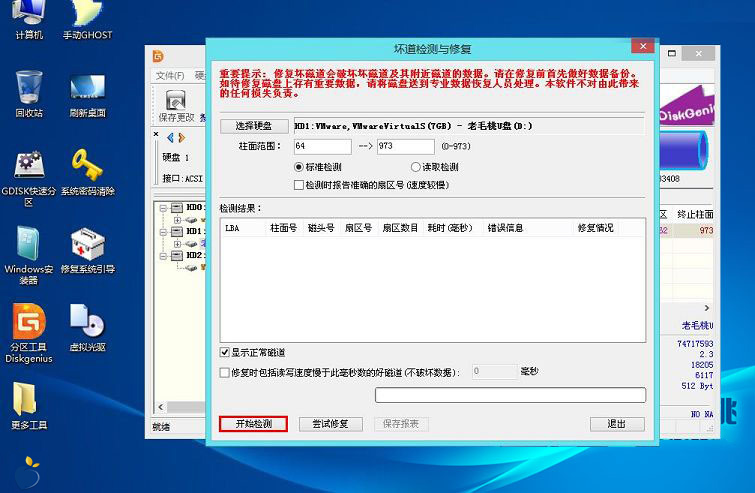The width and height of the screenshot is (755, 493).
Task: Open the 虚拟光驱 desktop icon
Action: tap(87, 328)
